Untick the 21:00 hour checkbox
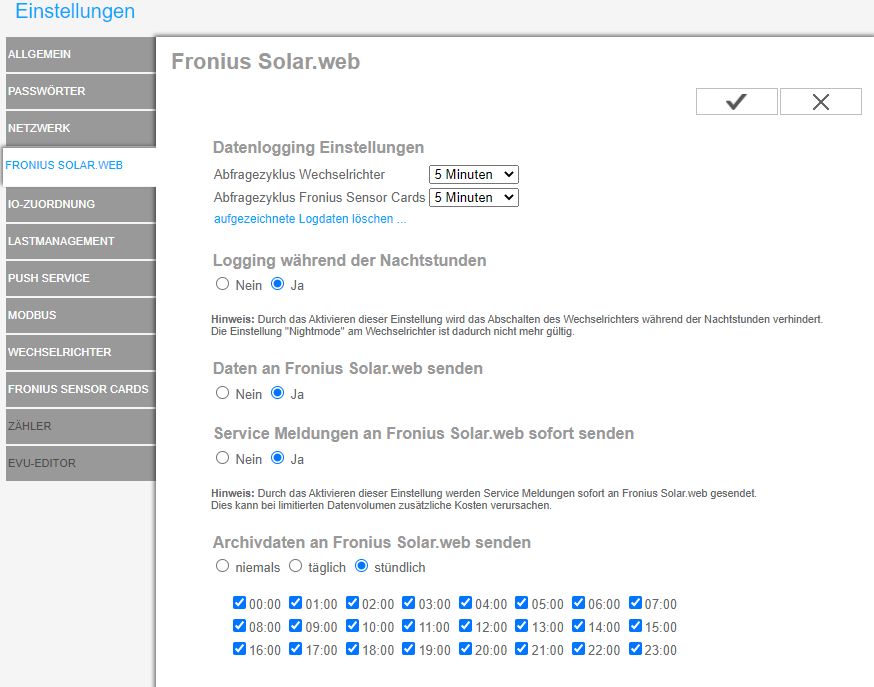874x687 pixels. (522, 649)
